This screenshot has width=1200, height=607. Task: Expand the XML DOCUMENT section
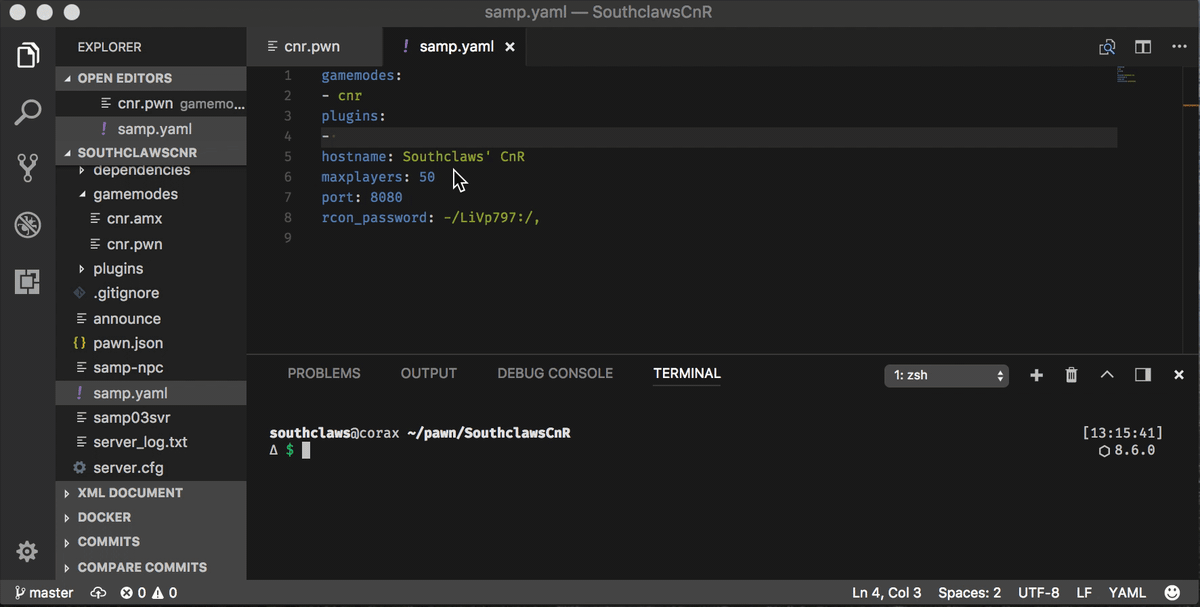[151, 493]
